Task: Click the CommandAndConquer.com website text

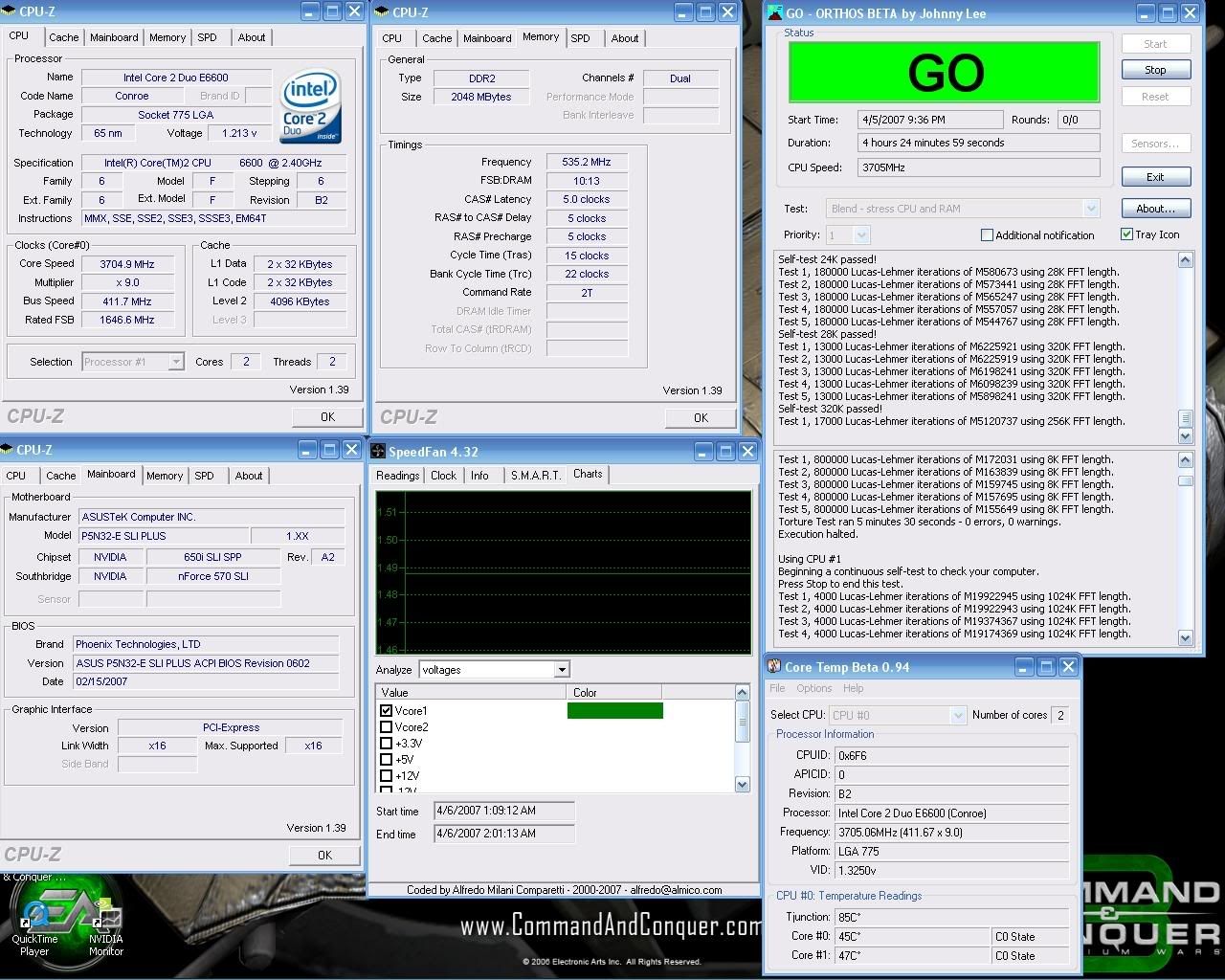Action: [611, 925]
